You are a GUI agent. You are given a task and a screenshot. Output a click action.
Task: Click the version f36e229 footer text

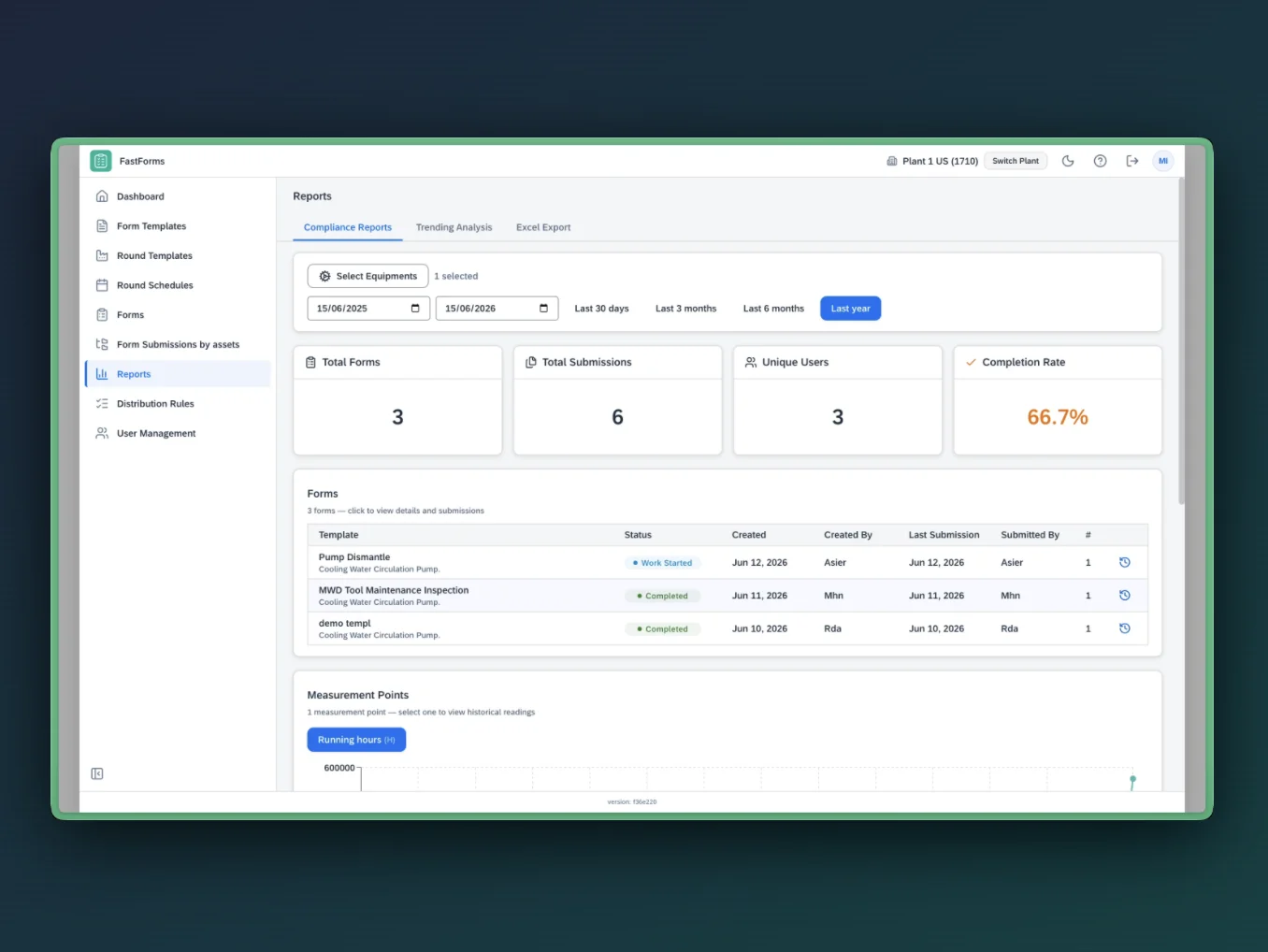point(632,801)
